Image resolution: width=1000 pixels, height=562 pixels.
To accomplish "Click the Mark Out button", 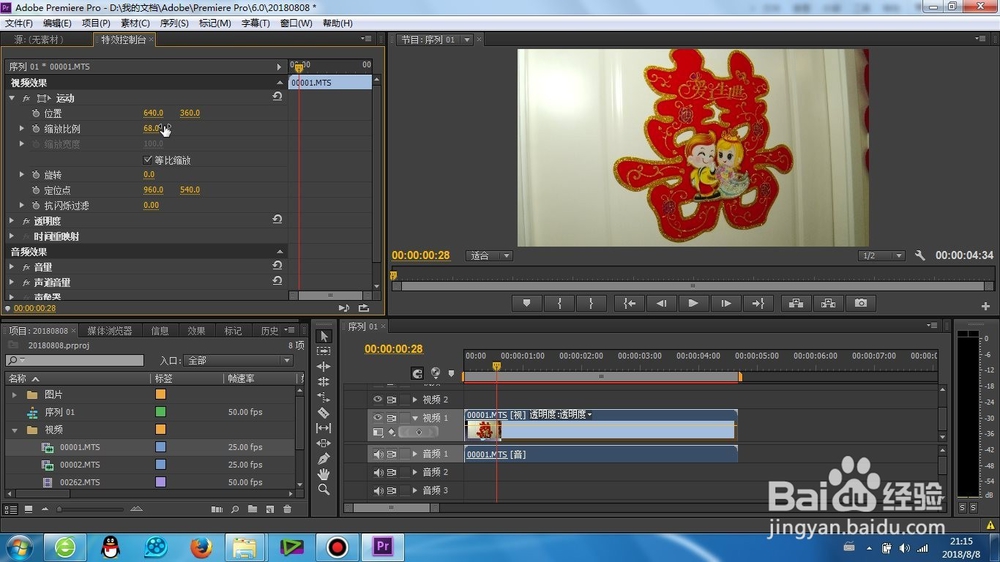I will pos(591,304).
